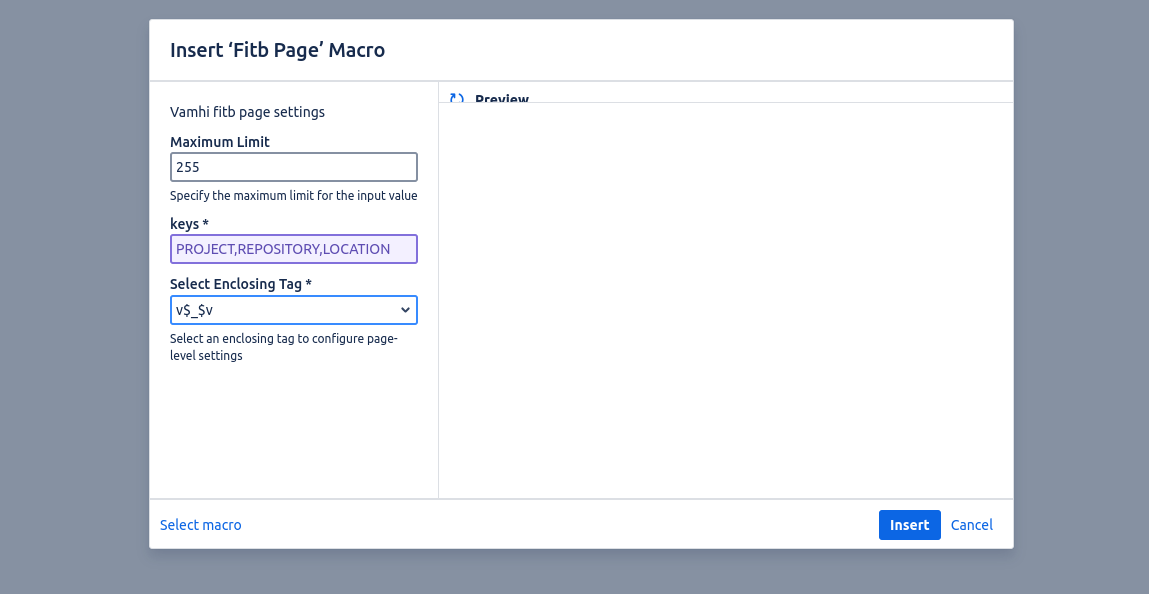Image resolution: width=1149 pixels, height=594 pixels.
Task: Click the word LOCATION in keys field
Action: (x=356, y=249)
